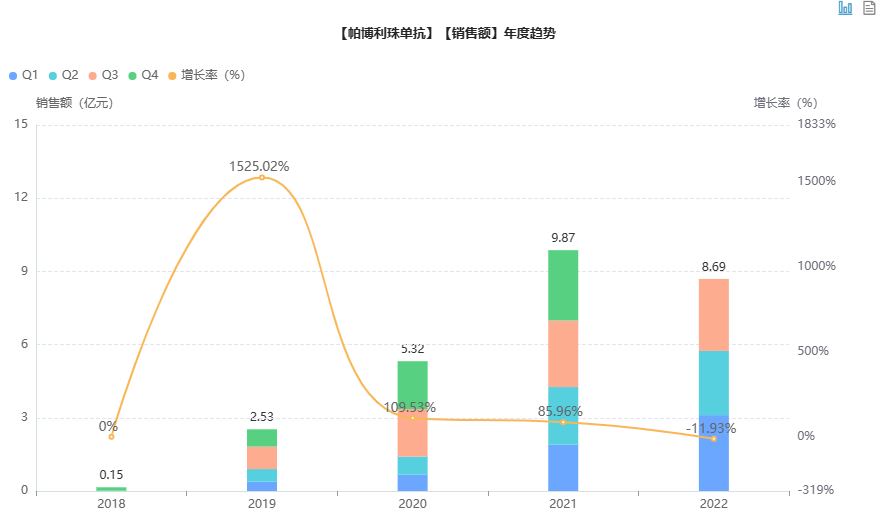
Task: Select the 2022 Q2 cyan bar segment
Action: click(x=713, y=382)
